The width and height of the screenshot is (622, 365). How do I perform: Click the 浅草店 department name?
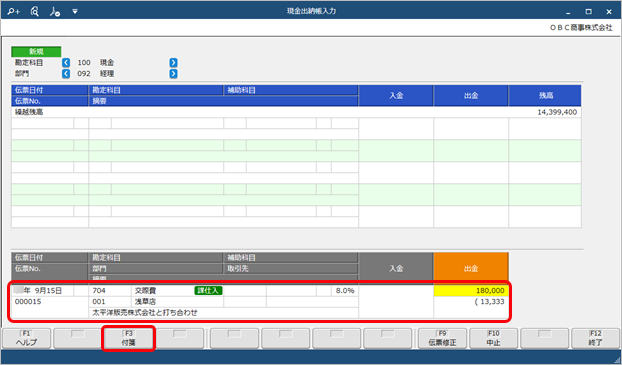(145, 302)
